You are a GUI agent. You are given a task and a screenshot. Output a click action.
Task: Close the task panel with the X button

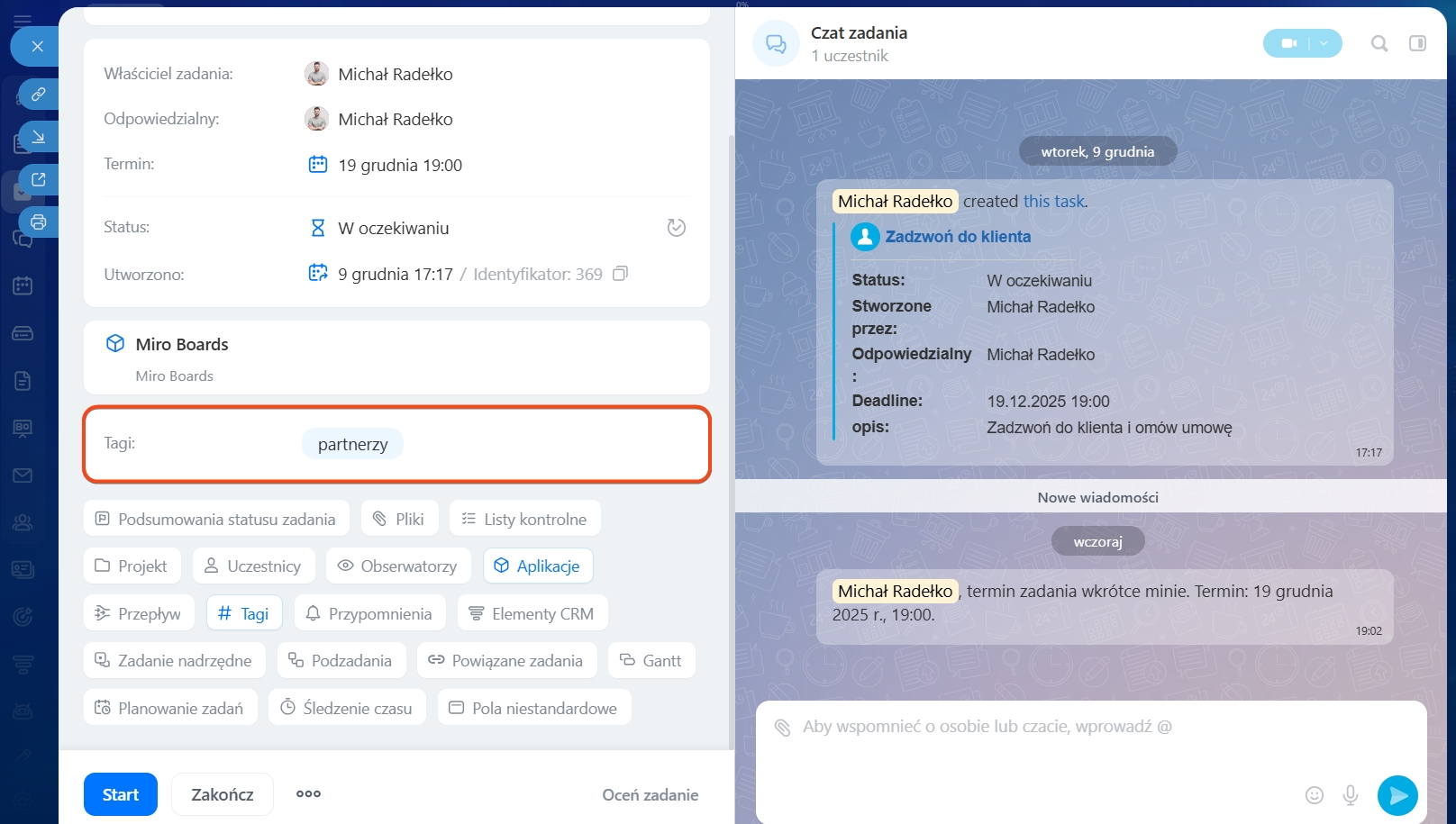click(37, 46)
